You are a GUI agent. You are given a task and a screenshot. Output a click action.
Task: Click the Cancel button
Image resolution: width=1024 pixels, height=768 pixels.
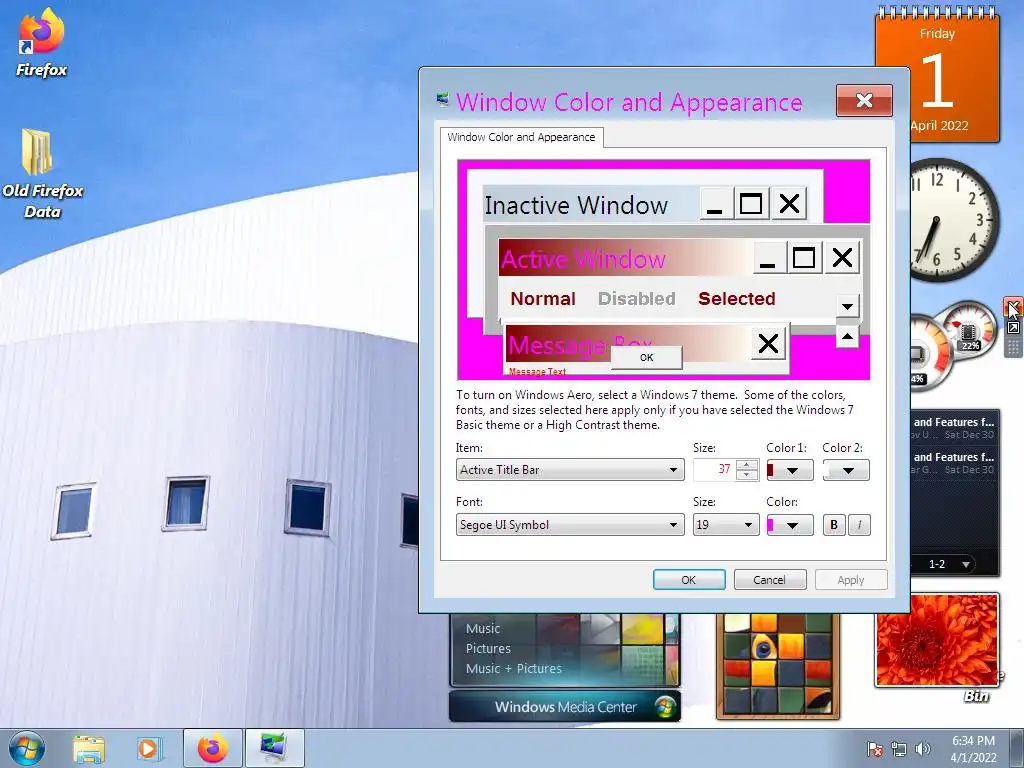(769, 580)
